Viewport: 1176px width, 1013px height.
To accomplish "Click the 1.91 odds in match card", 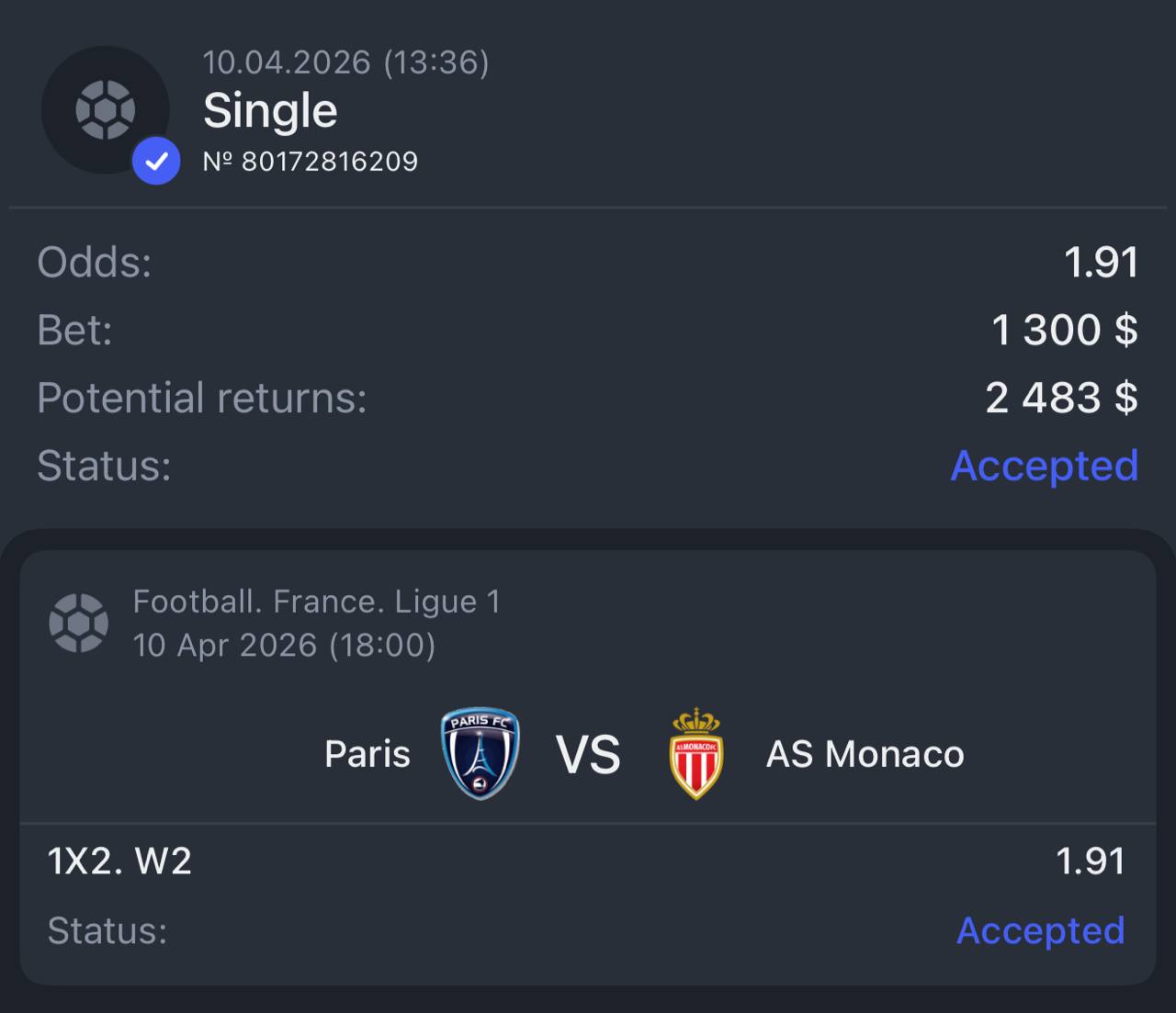I will point(1091,861).
